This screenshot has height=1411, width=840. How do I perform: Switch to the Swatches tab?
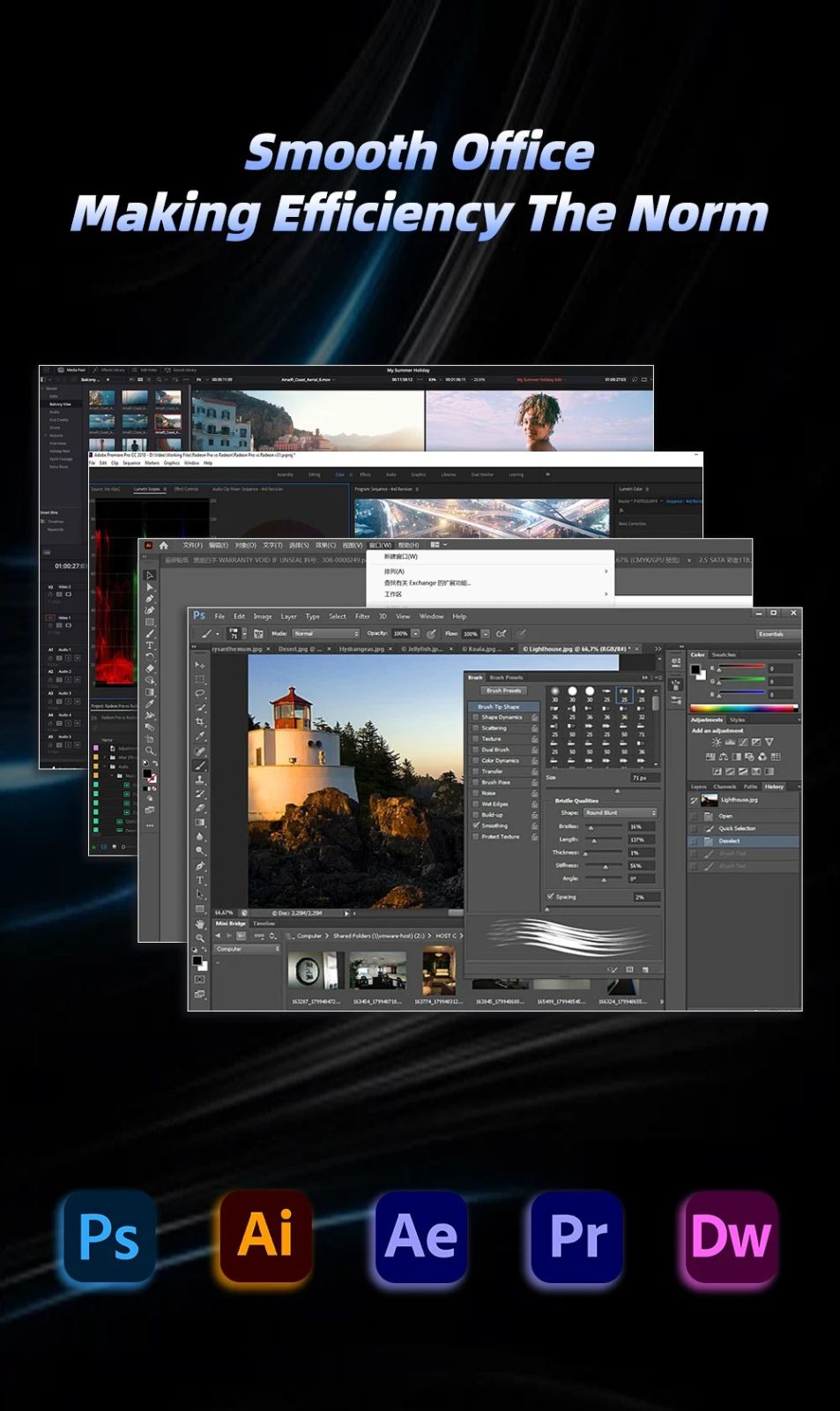click(x=724, y=654)
